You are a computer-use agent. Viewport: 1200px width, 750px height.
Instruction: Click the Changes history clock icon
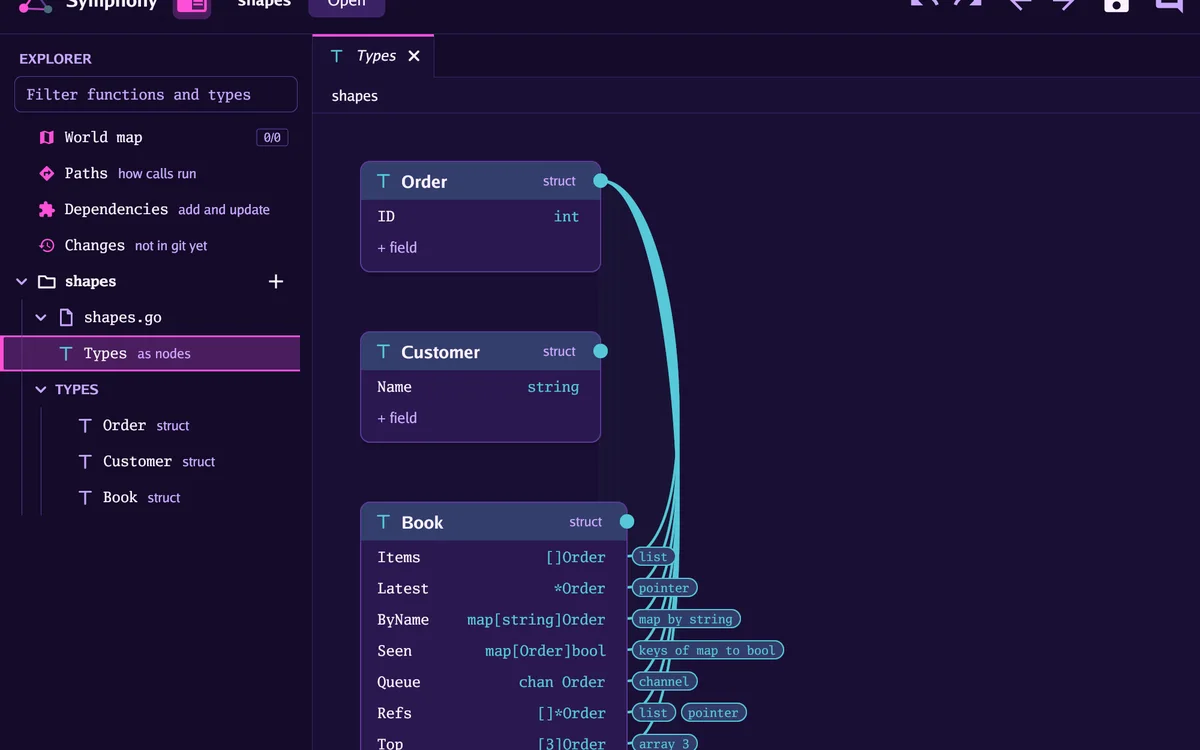46,245
